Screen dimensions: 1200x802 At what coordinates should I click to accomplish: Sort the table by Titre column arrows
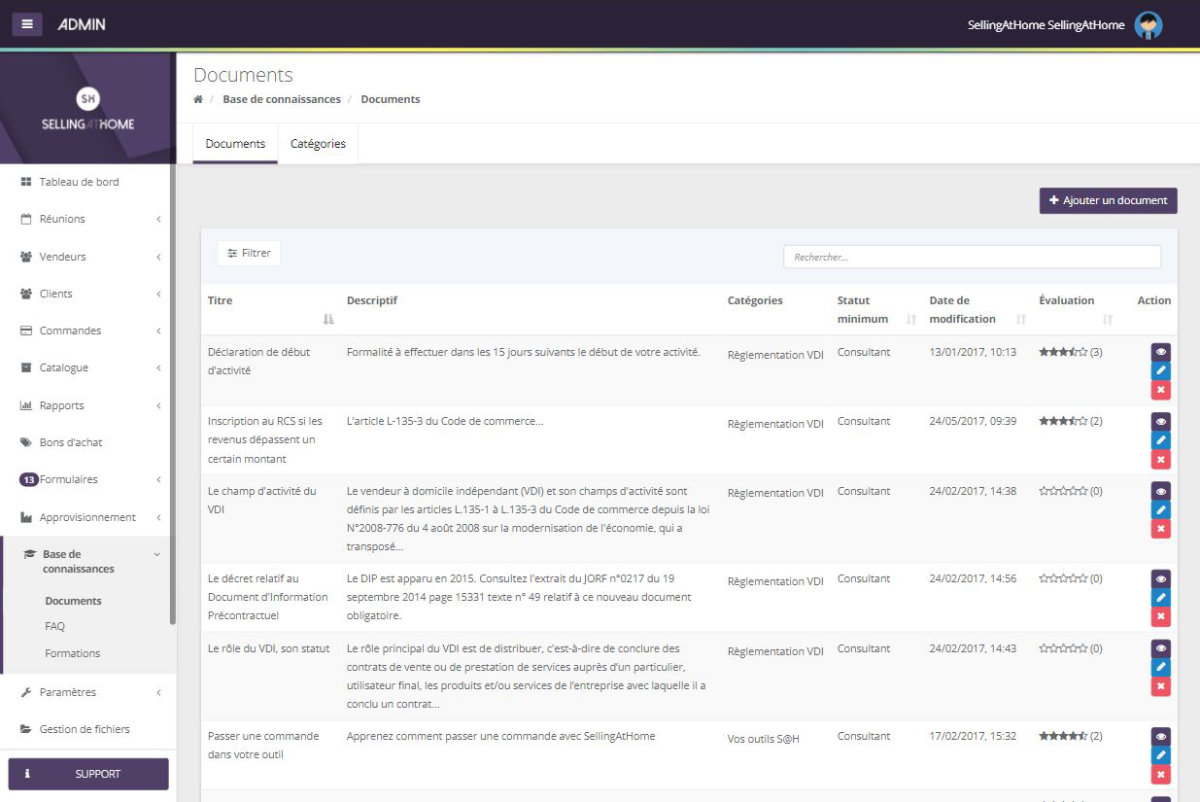pos(328,319)
